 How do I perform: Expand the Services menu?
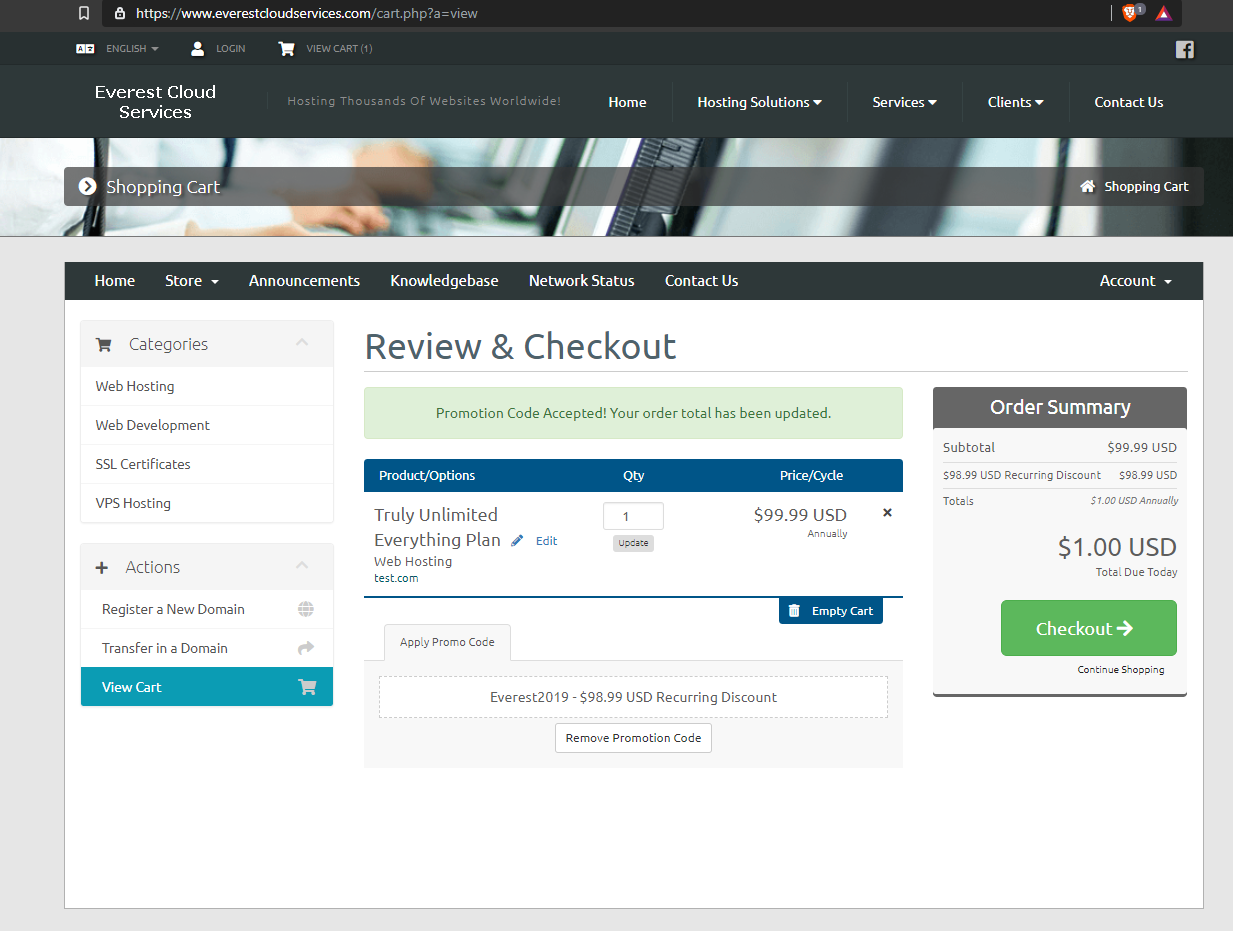[905, 102]
